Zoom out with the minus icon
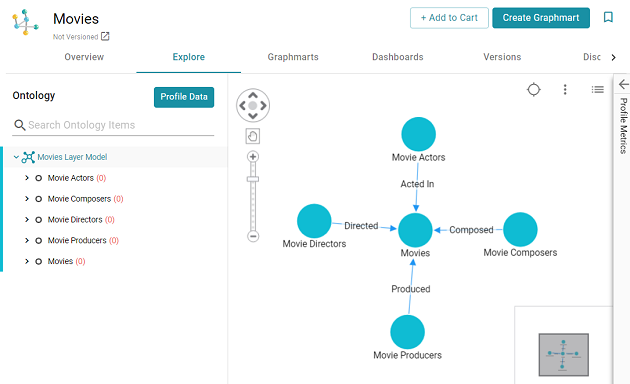 coord(253,236)
